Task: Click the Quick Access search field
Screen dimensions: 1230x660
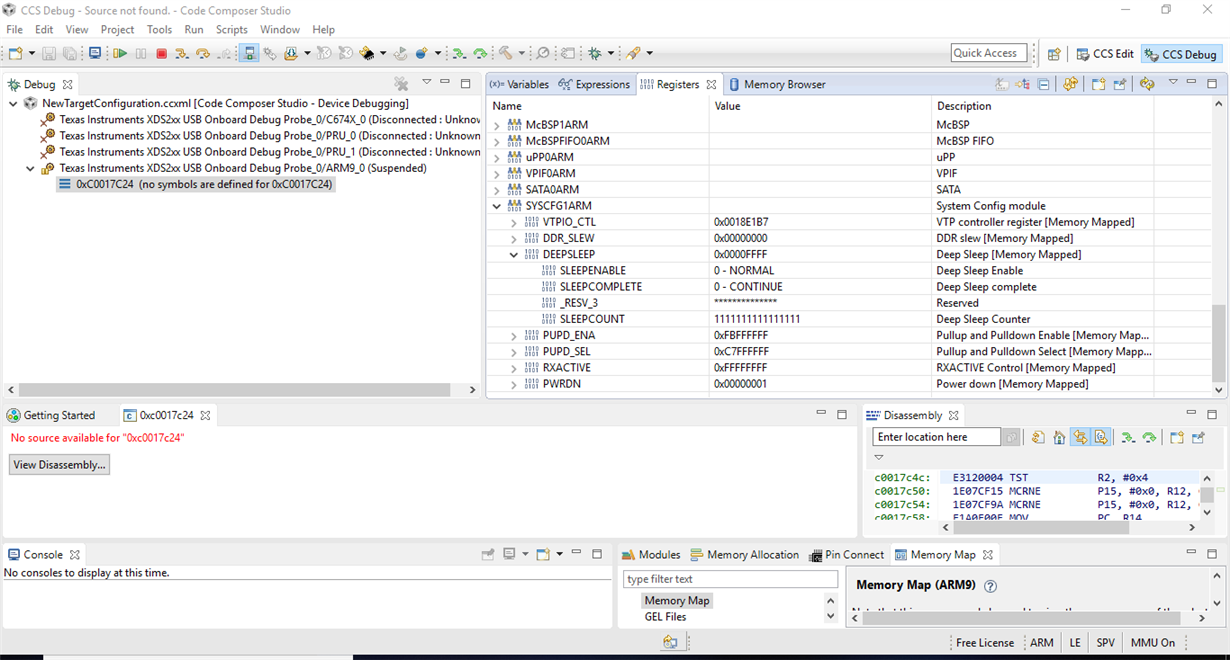Action: point(988,53)
